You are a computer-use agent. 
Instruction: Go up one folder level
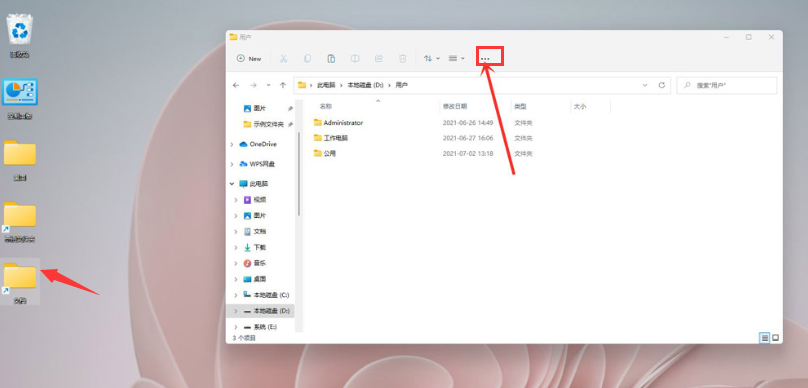pos(282,85)
